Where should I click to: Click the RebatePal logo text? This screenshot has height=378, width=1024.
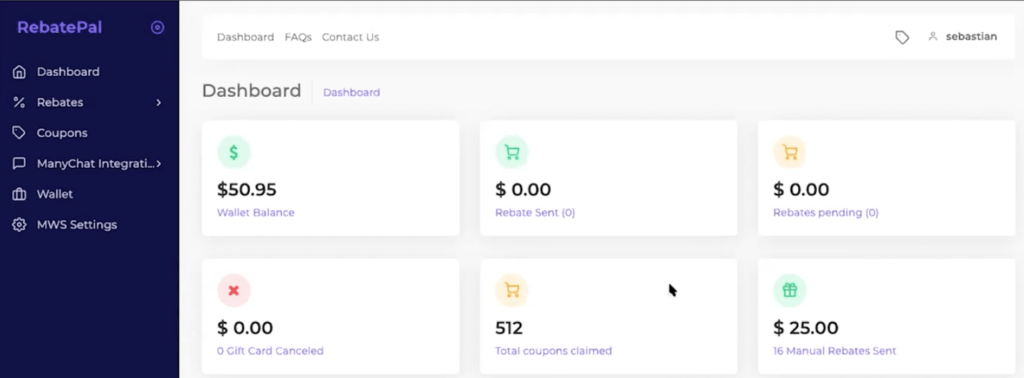pos(59,27)
